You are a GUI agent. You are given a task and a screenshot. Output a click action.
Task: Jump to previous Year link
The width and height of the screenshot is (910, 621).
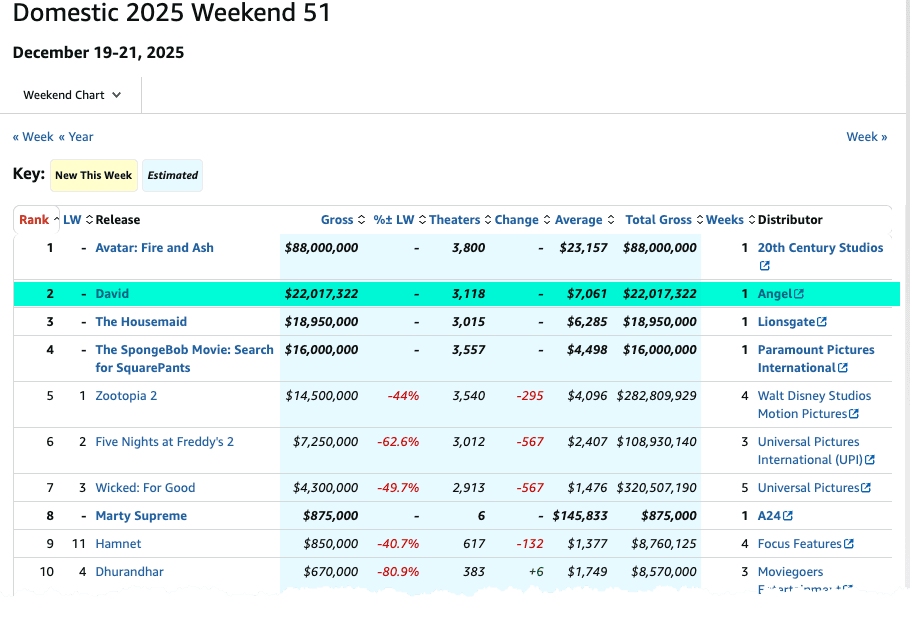click(76, 137)
